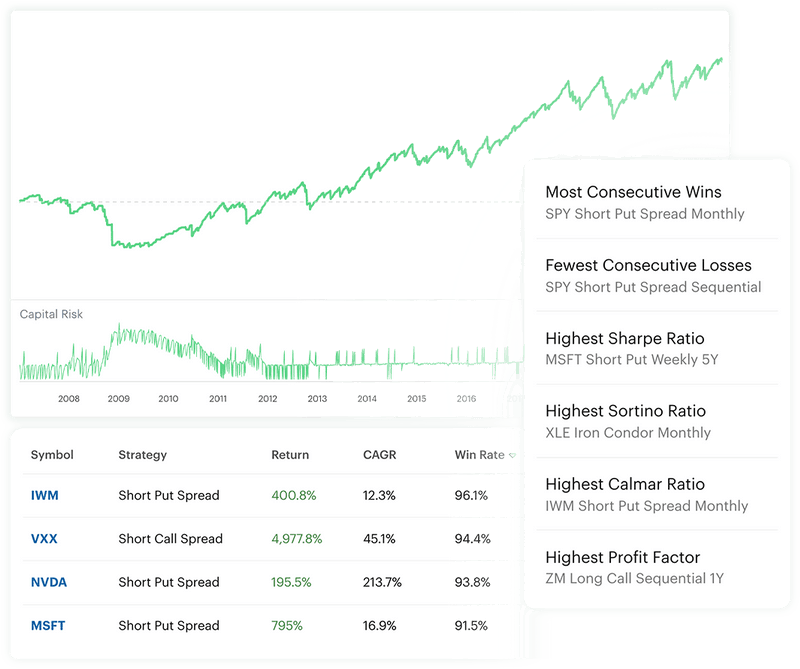Sort the table by the CAGR column
Viewport: 800px width, 669px height.
tap(358, 453)
